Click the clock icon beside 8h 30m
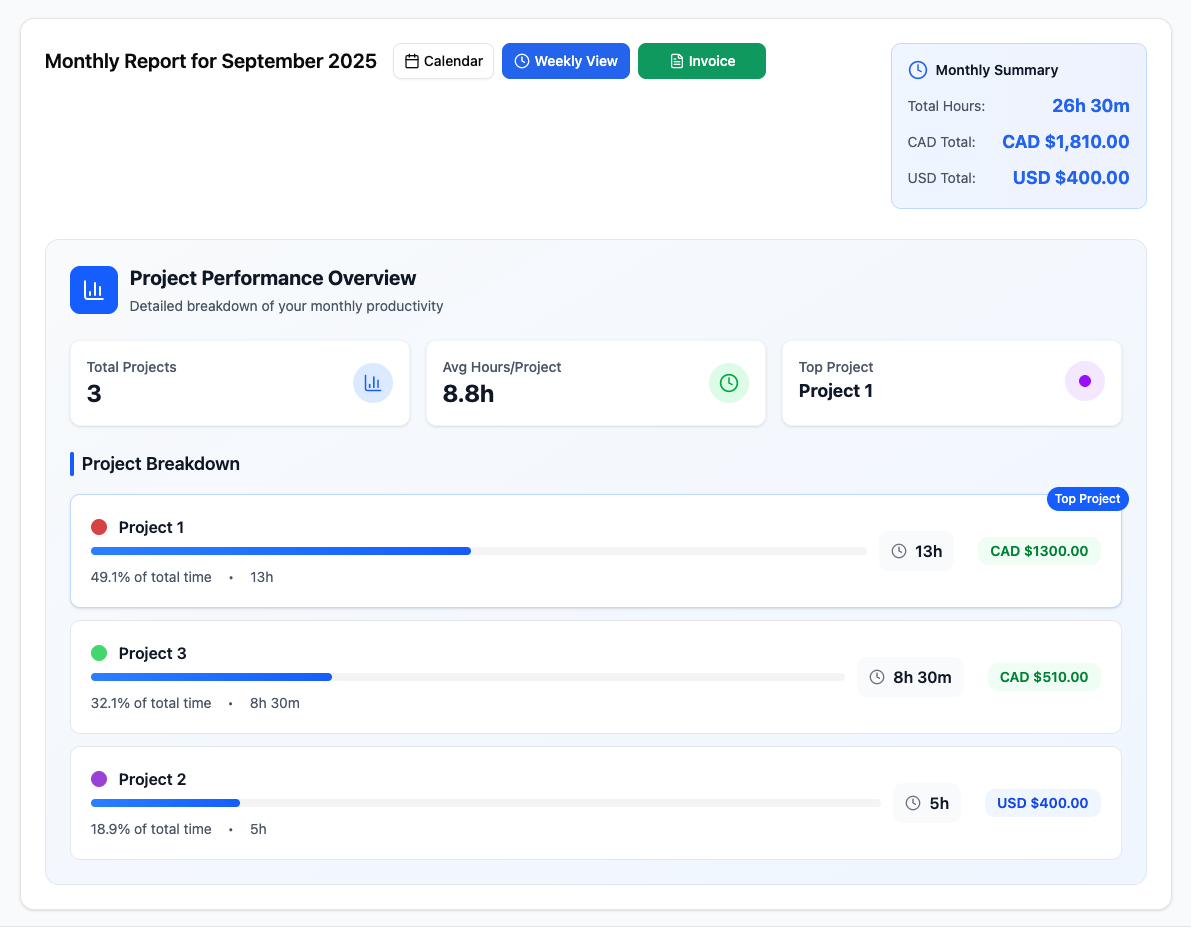This screenshot has width=1191, height=931. point(877,677)
